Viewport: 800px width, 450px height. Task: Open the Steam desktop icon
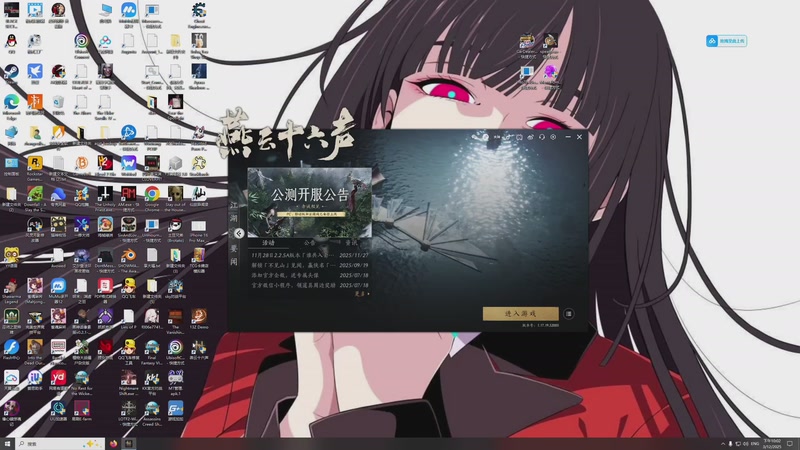pos(11,74)
